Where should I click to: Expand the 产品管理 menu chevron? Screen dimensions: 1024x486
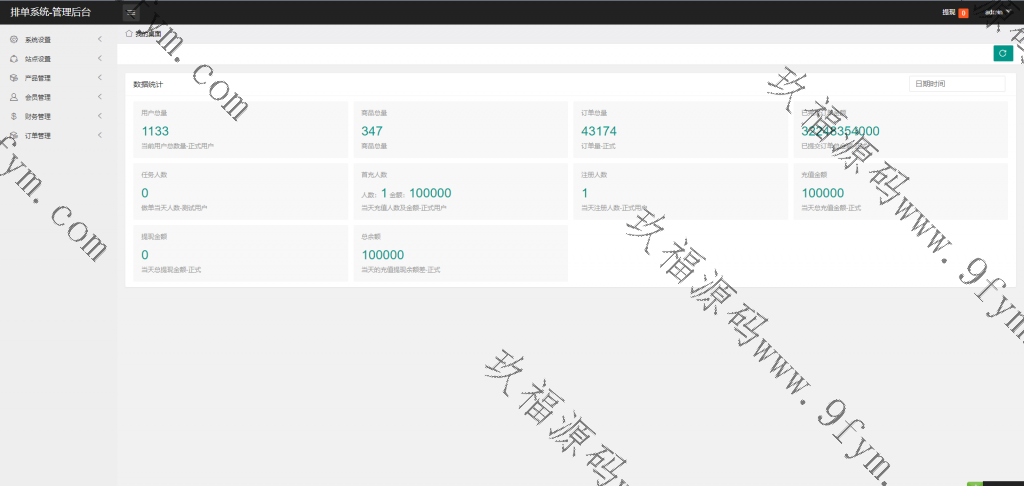click(100, 78)
